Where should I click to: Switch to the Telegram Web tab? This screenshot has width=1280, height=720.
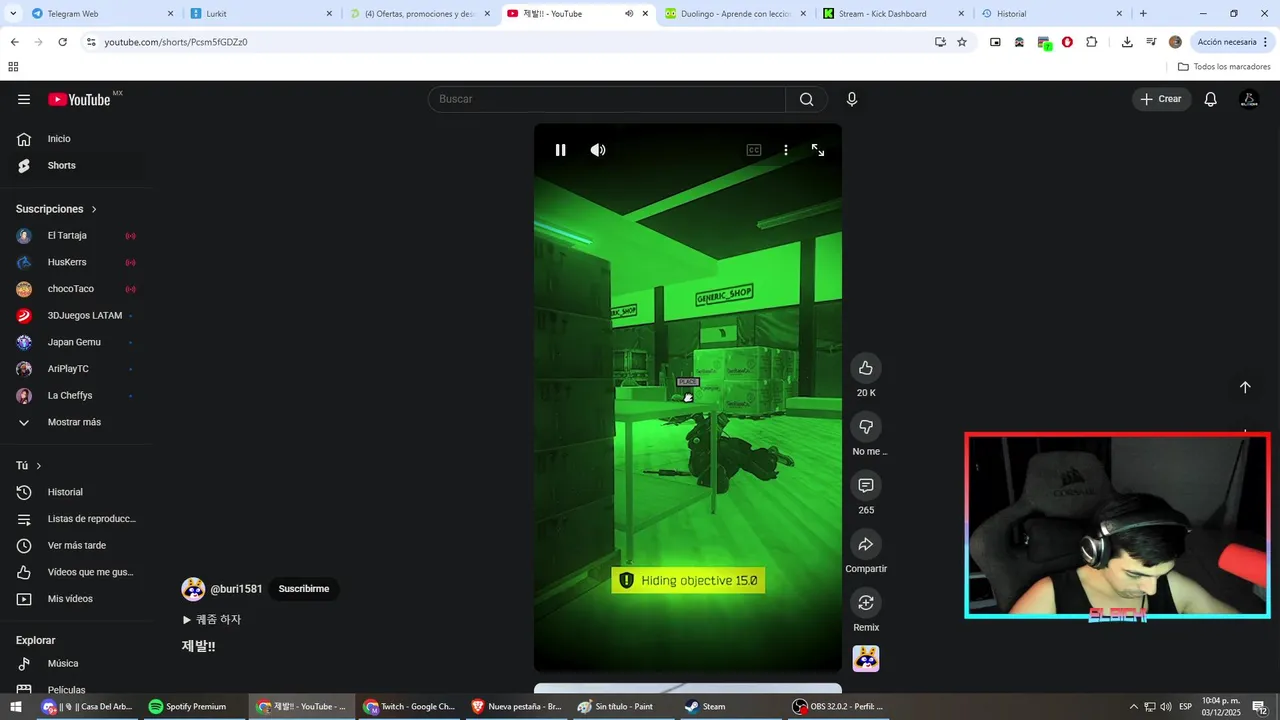(x=101, y=14)
